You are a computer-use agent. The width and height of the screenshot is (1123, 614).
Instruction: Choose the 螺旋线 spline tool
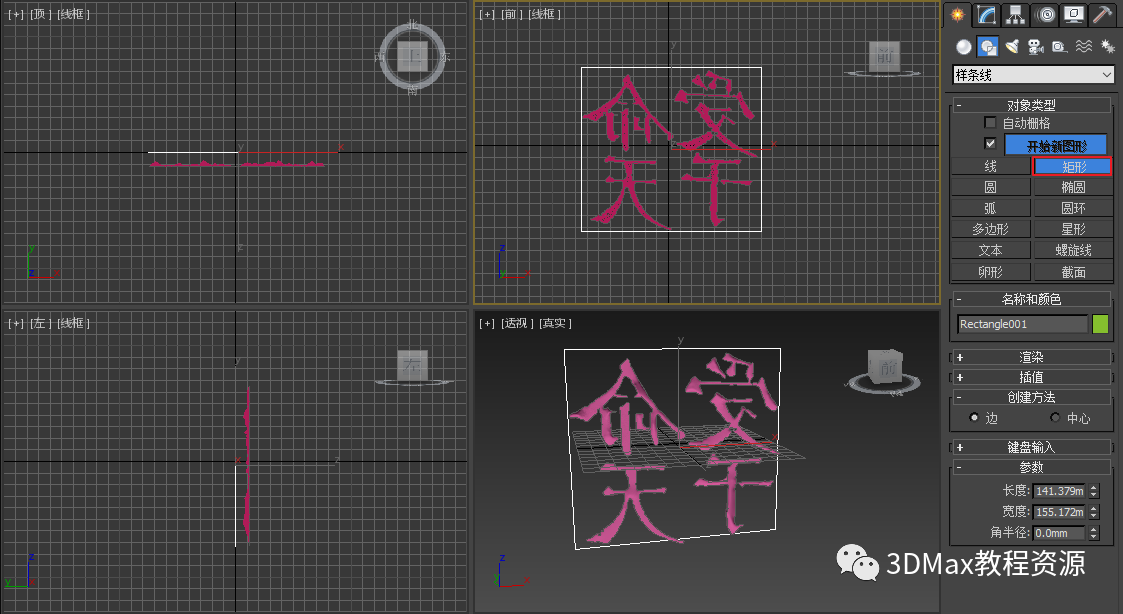point(1073,250)
